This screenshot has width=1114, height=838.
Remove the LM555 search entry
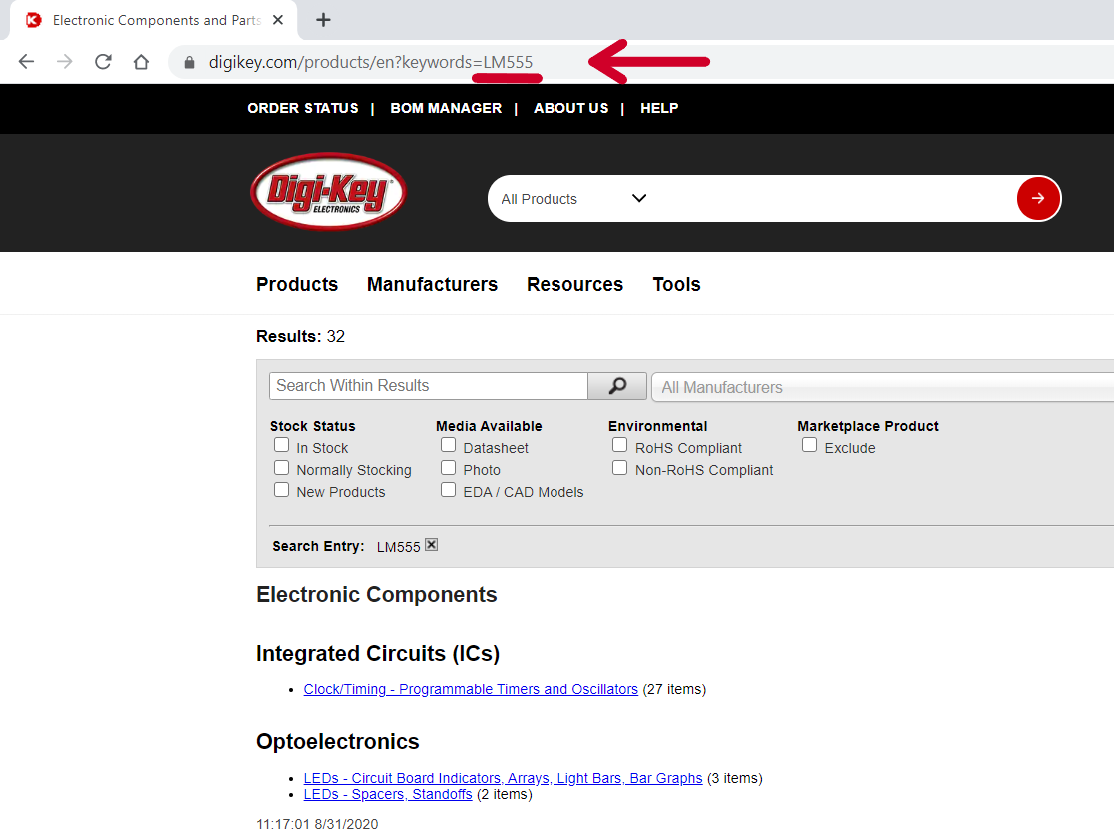point(431,545)
